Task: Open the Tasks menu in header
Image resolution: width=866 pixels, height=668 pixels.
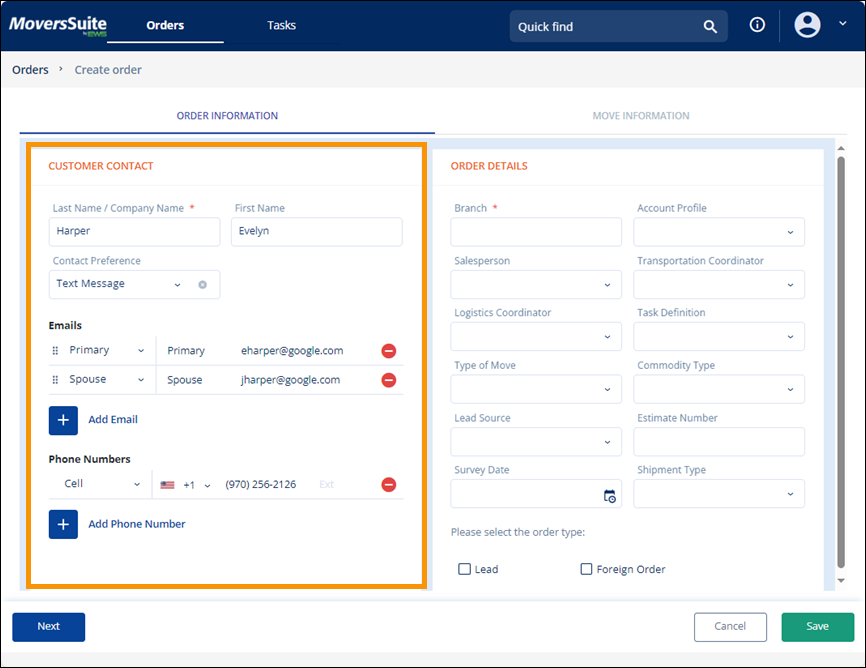Action: pos(281,25)
